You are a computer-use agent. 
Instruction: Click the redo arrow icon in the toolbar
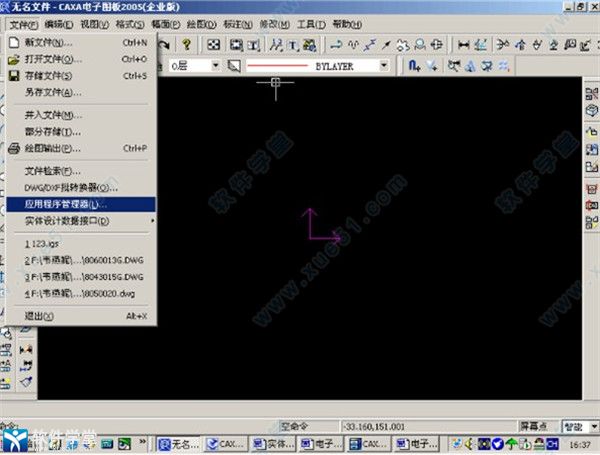point(165,44)
